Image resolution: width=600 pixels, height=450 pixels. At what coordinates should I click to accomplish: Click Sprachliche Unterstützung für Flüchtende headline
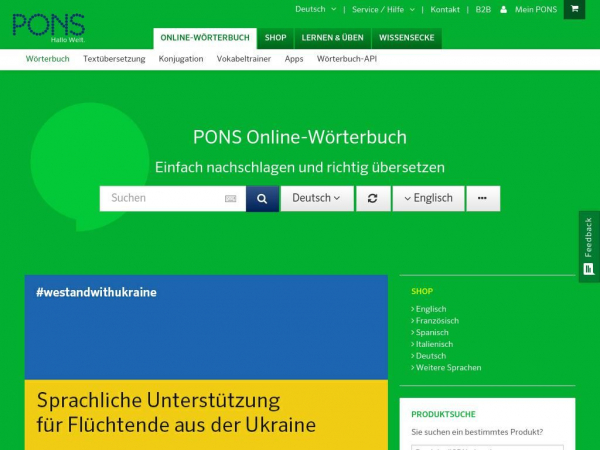tap(176, 412)
